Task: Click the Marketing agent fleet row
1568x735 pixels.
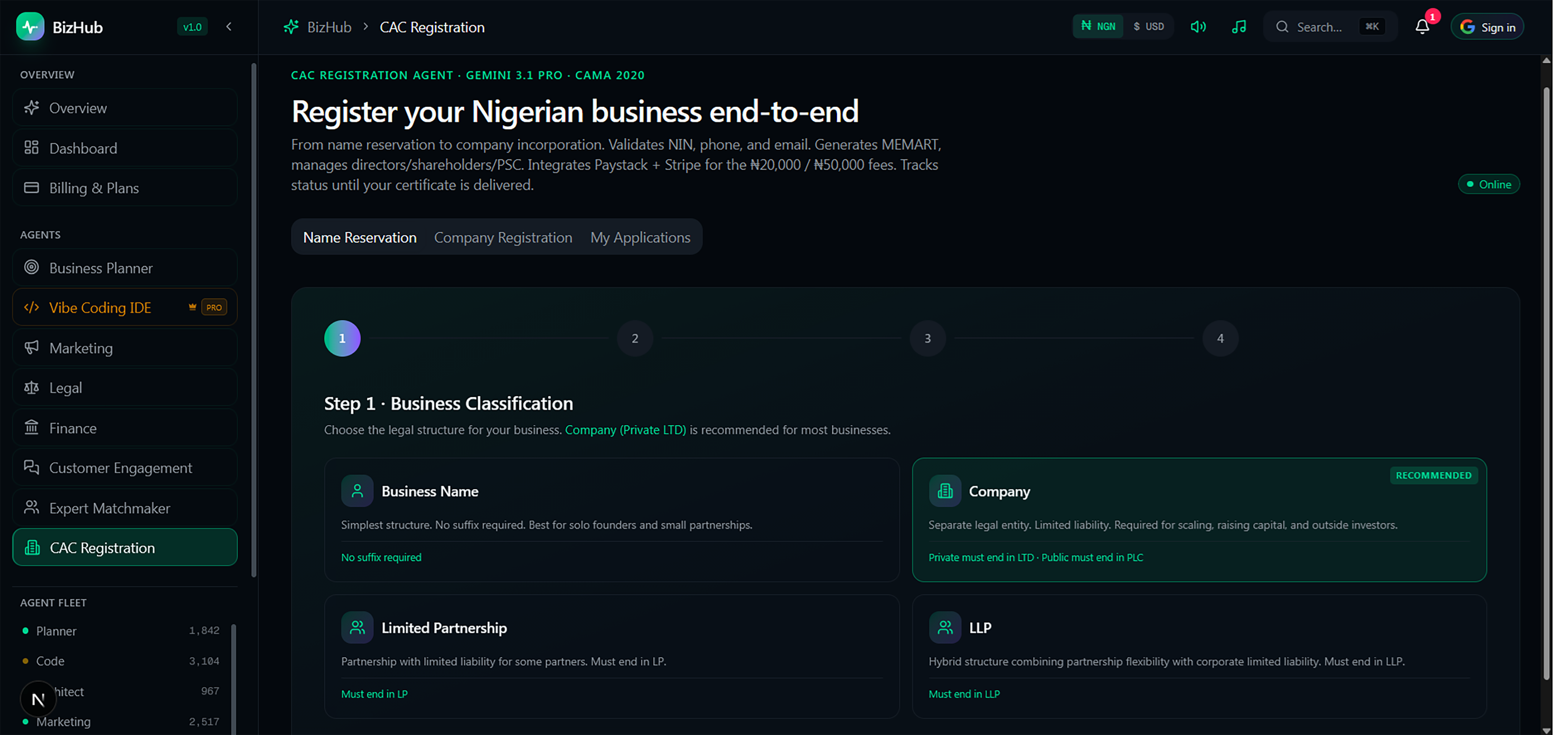Action: pyautogui.click(x=121, y=722)
